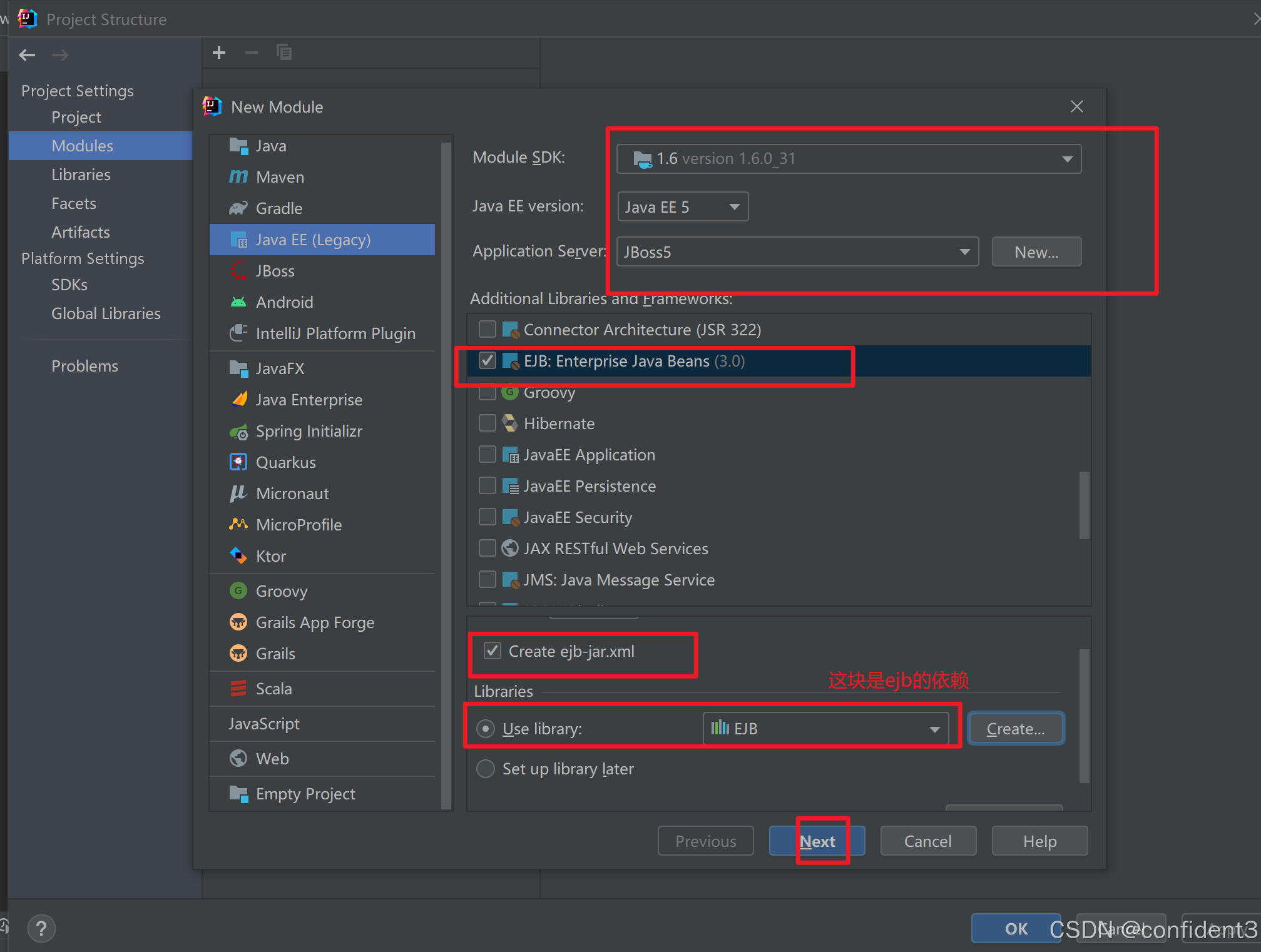Click the Next button
The width and height of the screenshot is (1261, 952).
(817, 841)
